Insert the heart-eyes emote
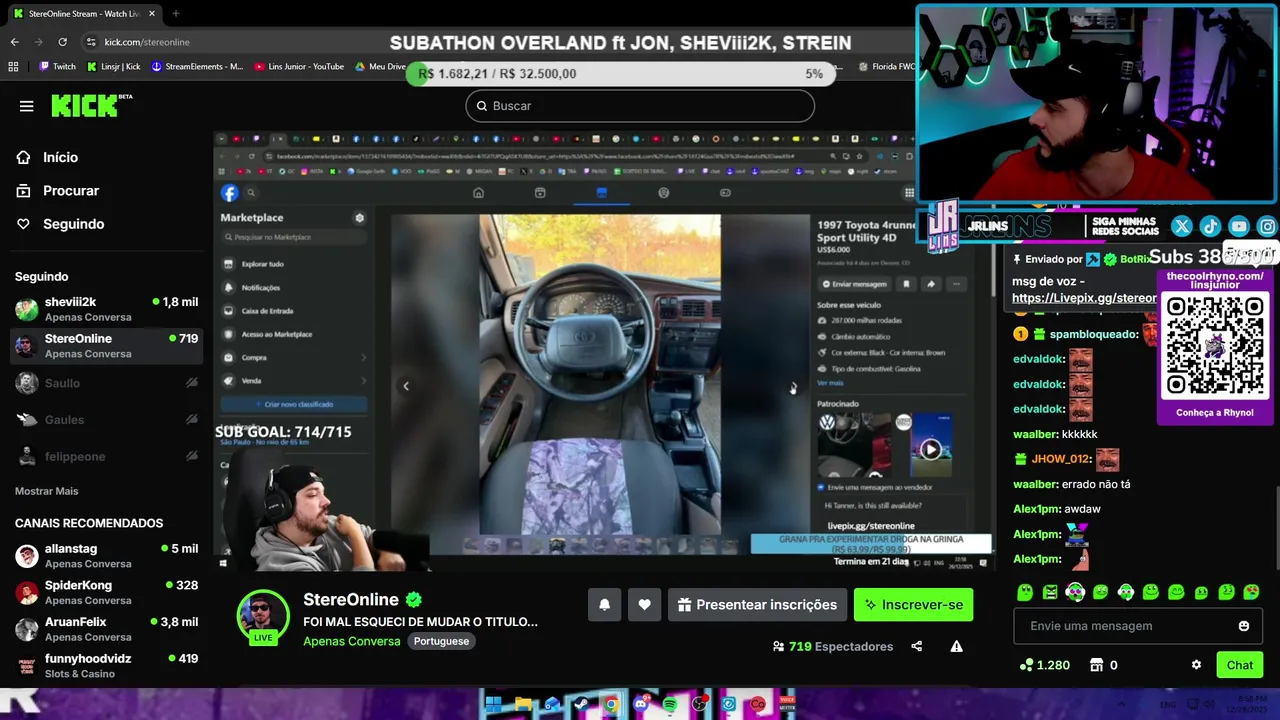The height and width of the screenshot is (720, 1280). click(1251, 592)
